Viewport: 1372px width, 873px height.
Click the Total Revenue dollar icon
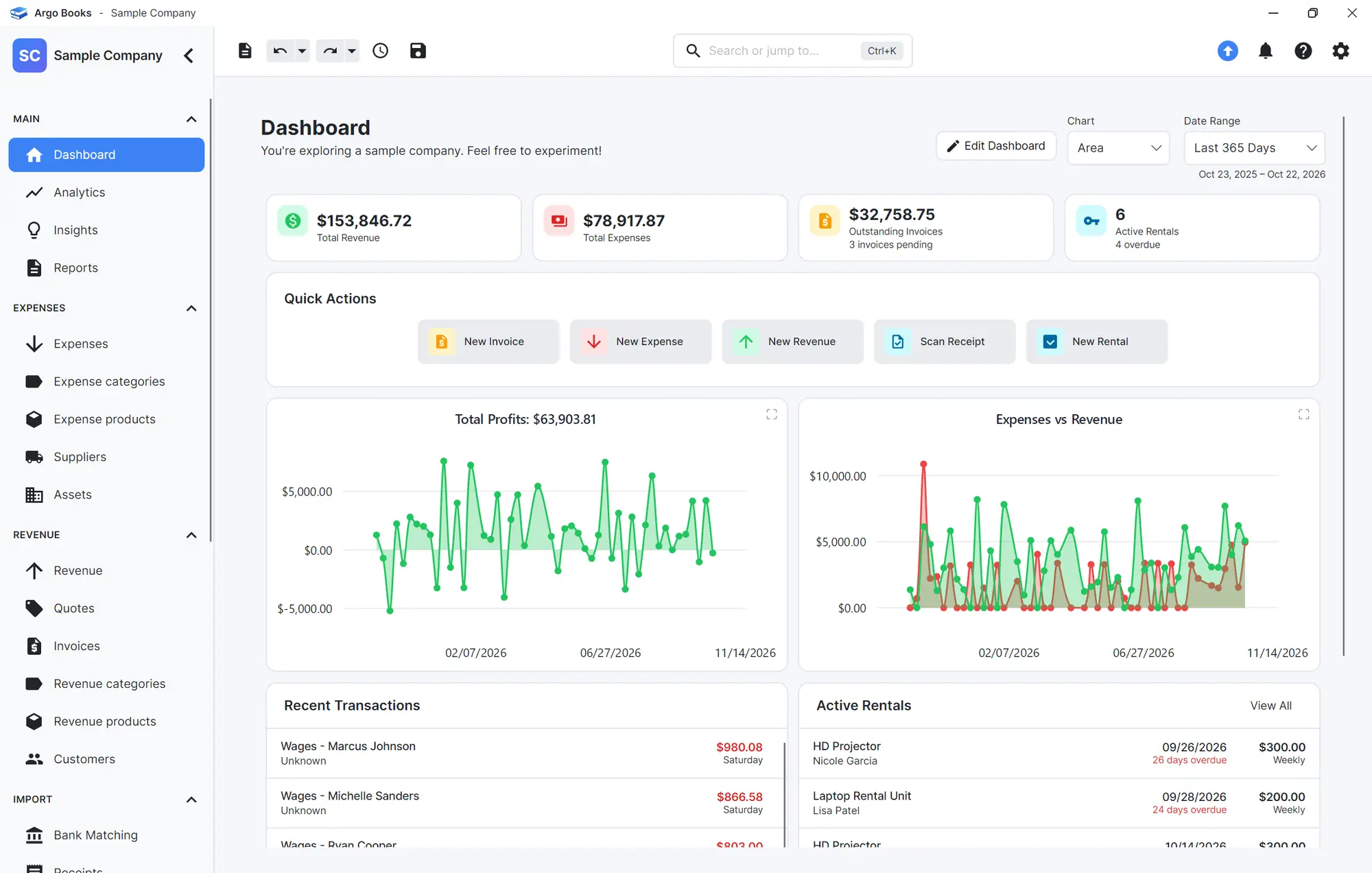point(293,221)
